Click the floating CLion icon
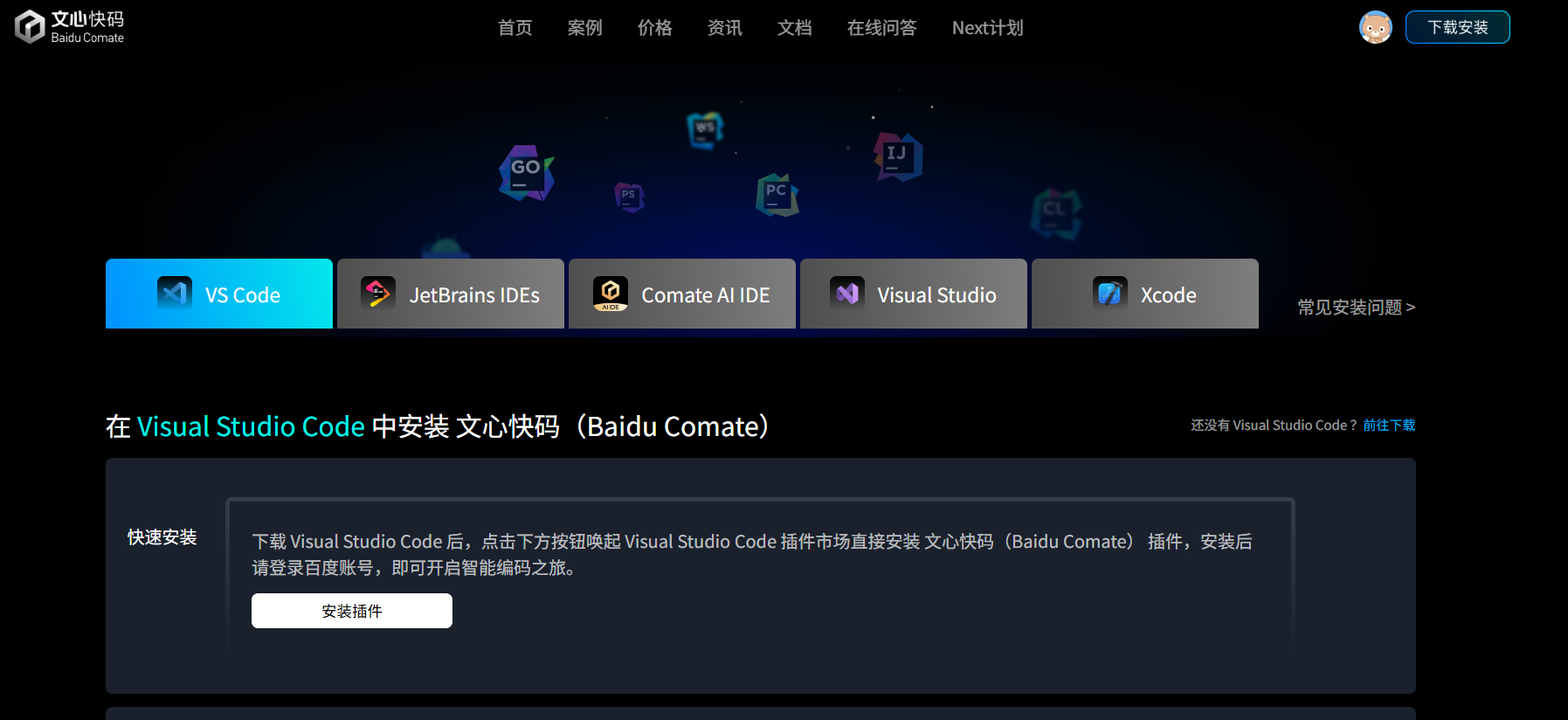Screen dimensions: 1568x720 [x=1055, y=212]
